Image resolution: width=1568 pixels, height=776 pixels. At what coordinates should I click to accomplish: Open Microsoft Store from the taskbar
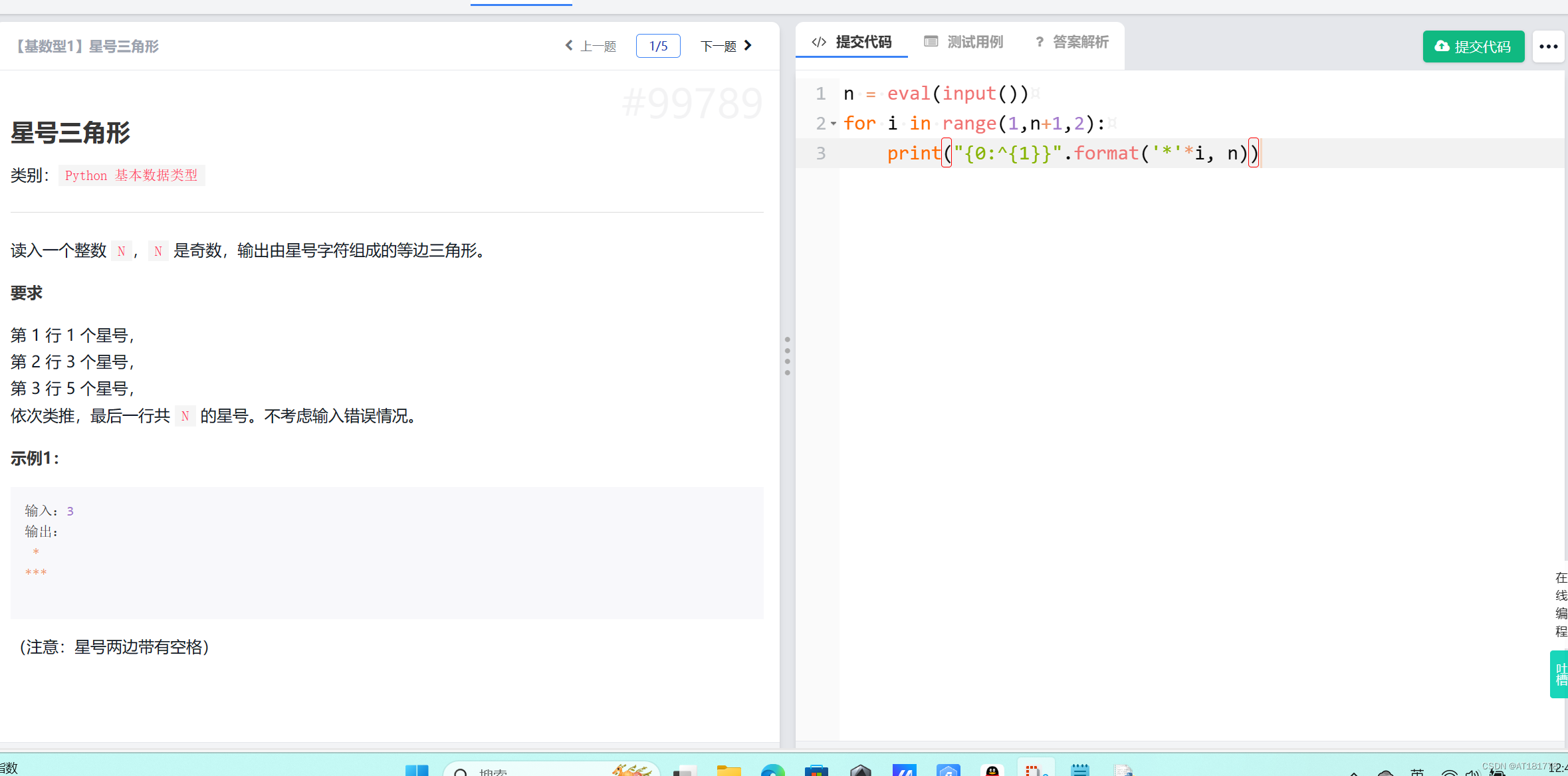tap(816, 771)
